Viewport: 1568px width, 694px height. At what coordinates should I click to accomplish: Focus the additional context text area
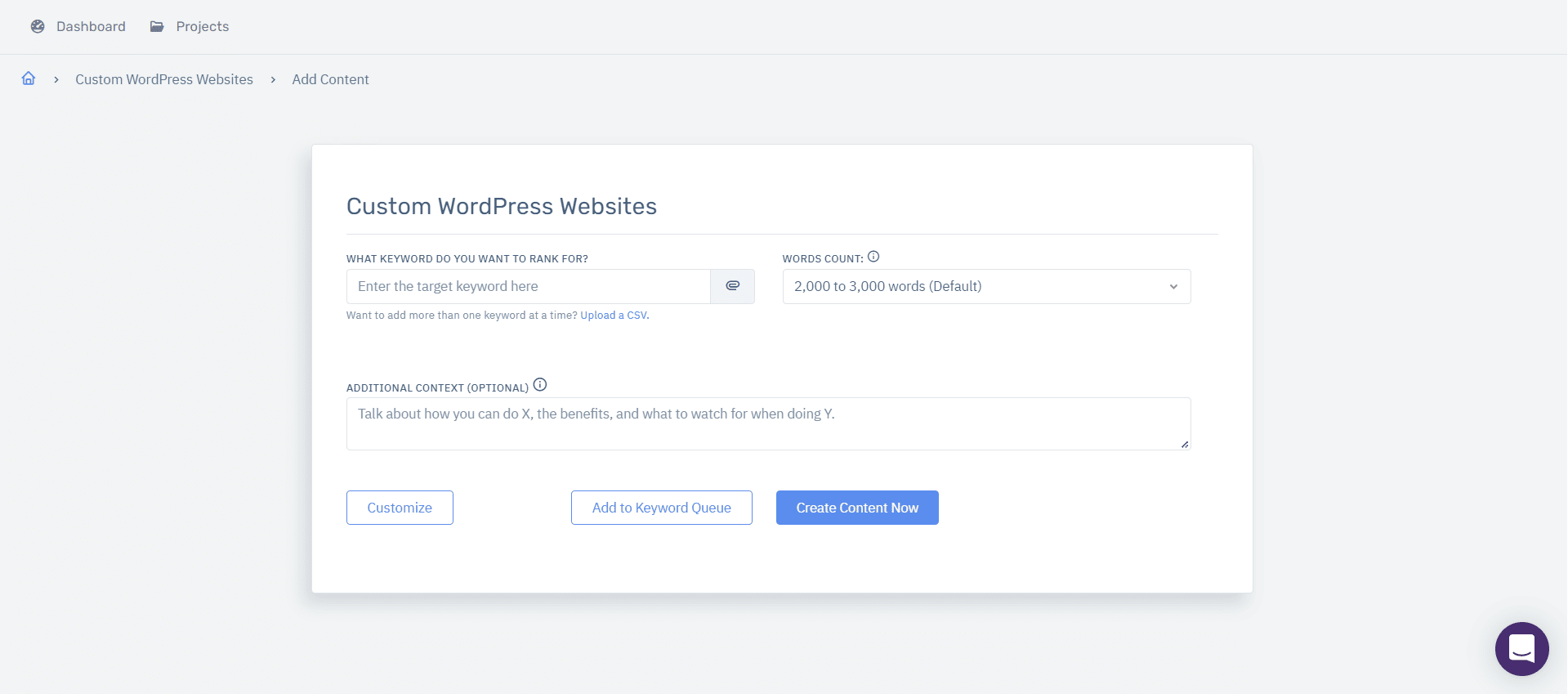(x=768, y=423)
